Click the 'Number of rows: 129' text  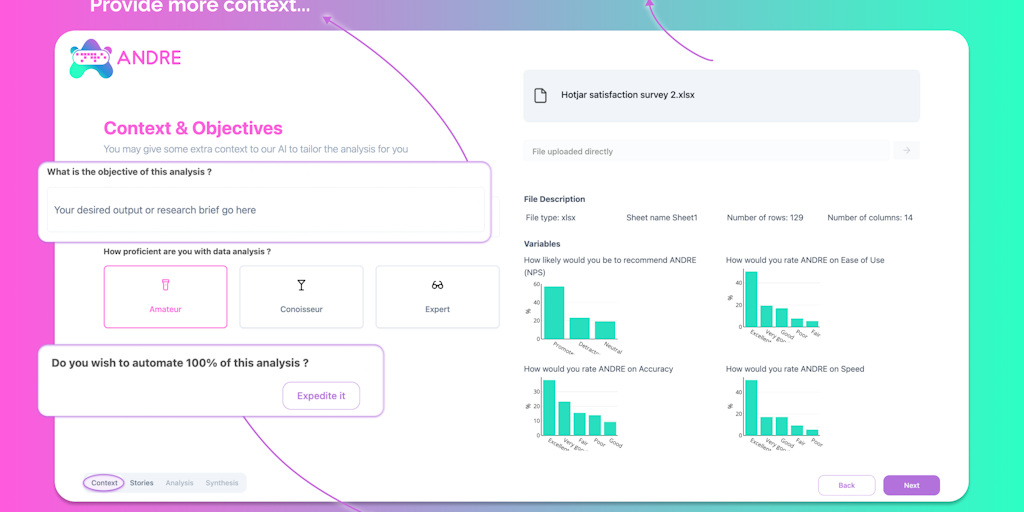(765, 217)
